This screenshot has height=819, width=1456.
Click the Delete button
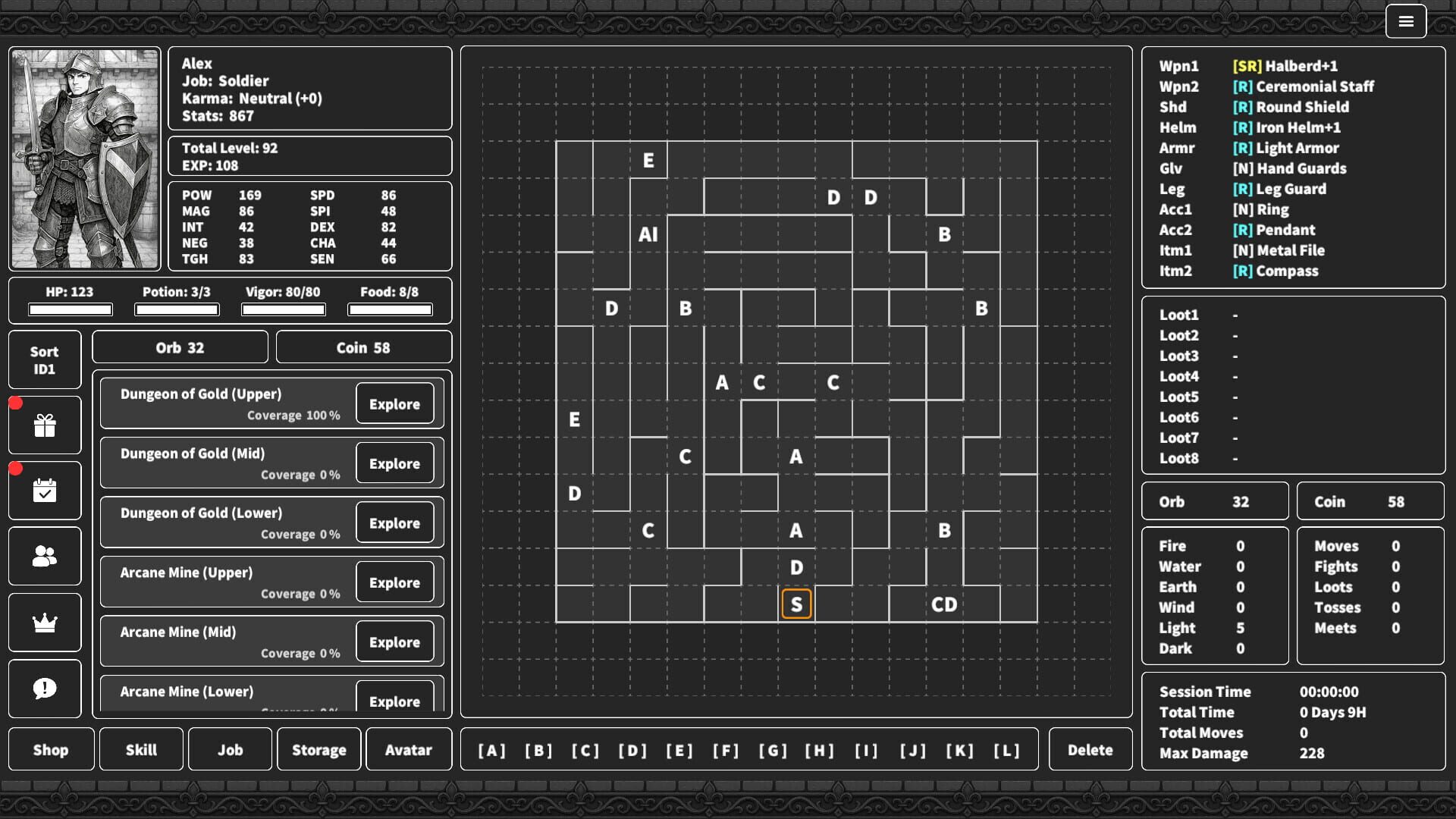[1090, 750]
